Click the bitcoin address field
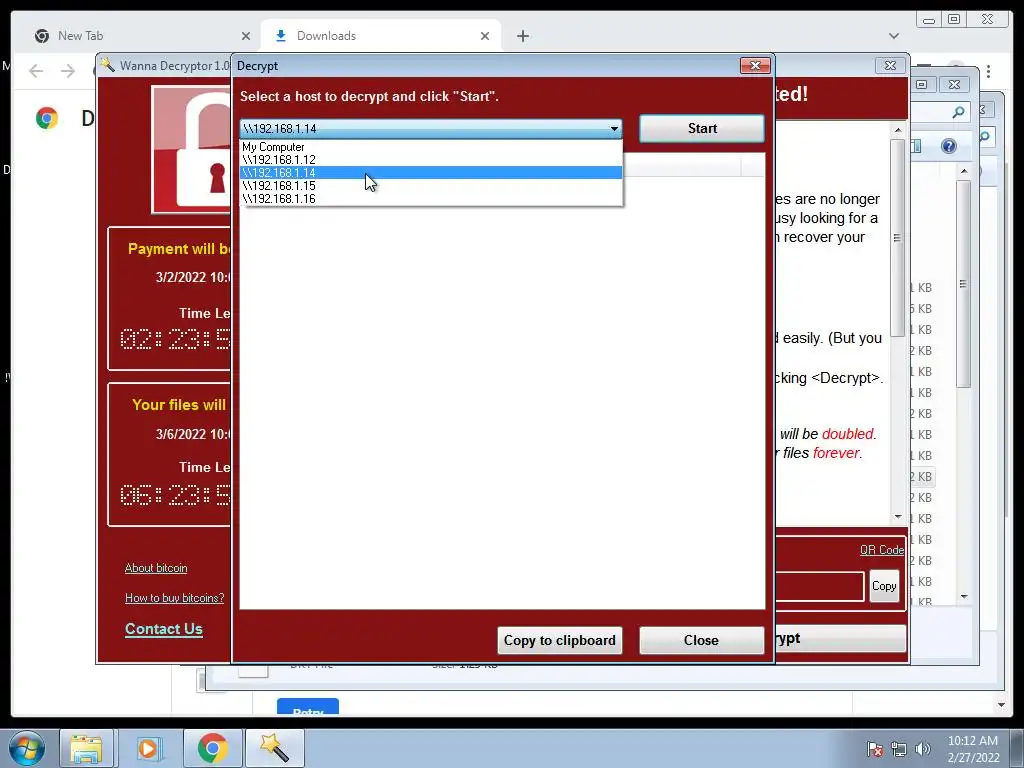1024x768 pixels. 820,586
